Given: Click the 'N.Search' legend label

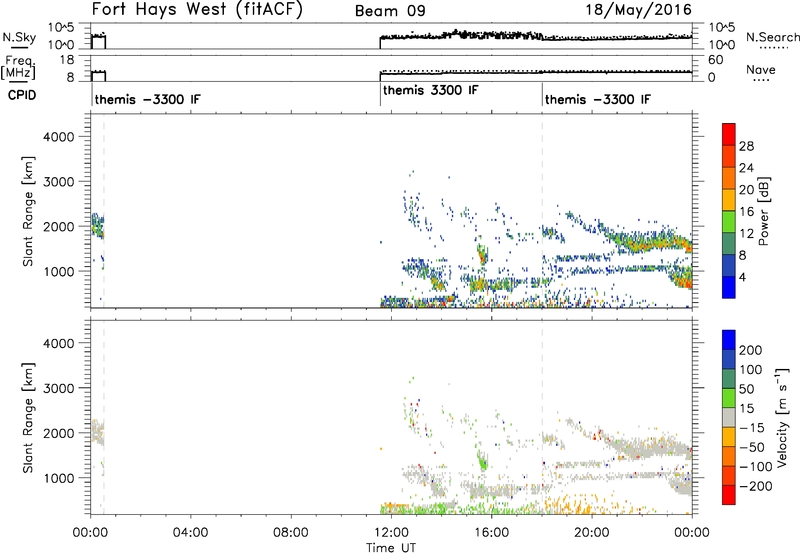Looking at the screenshot, I should click(x=772, y=37).
